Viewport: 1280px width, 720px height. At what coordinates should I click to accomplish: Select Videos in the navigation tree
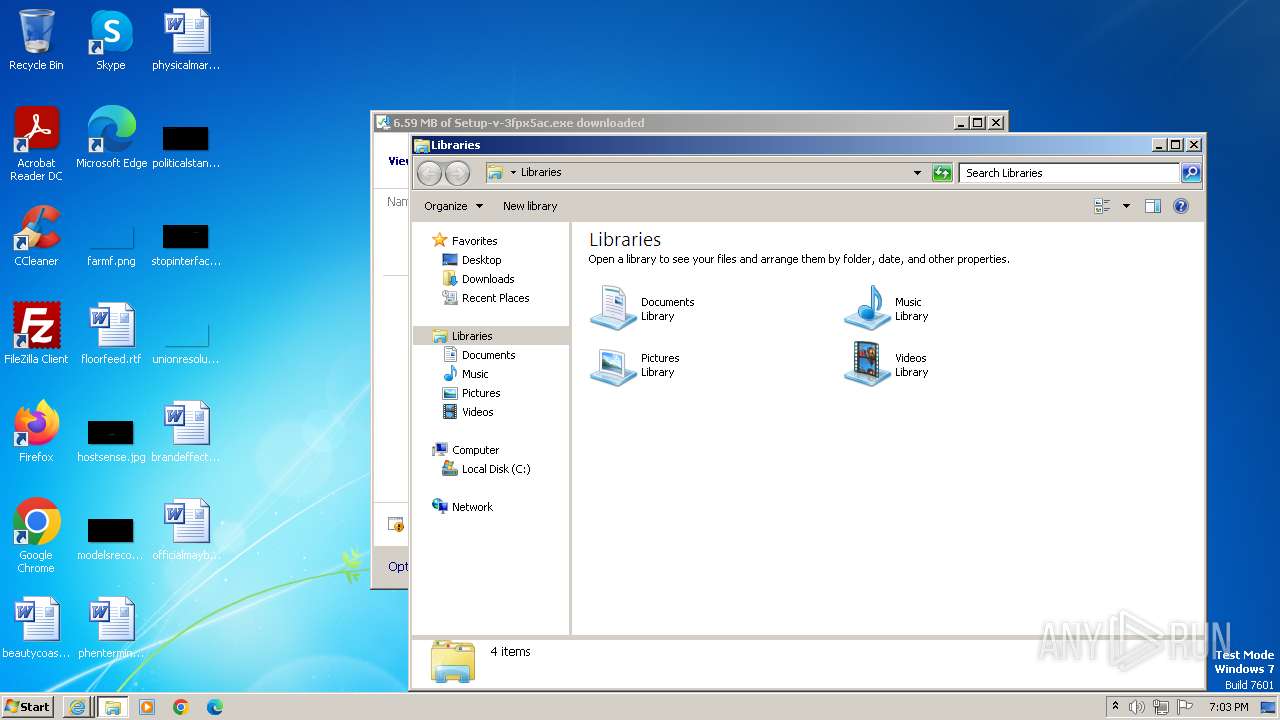(477, 412)
